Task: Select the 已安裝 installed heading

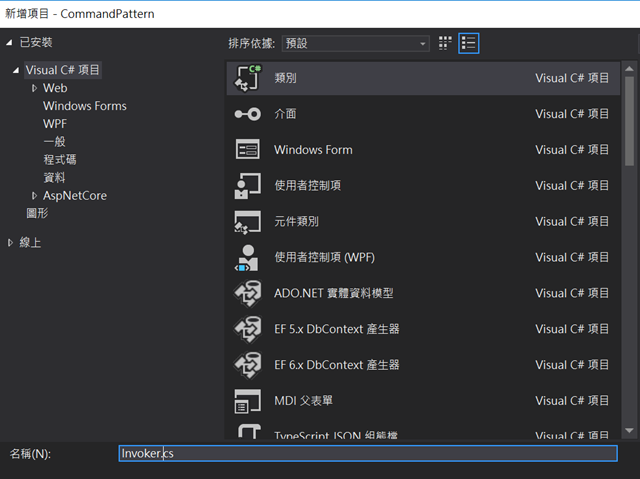Action: coord(36,42)
